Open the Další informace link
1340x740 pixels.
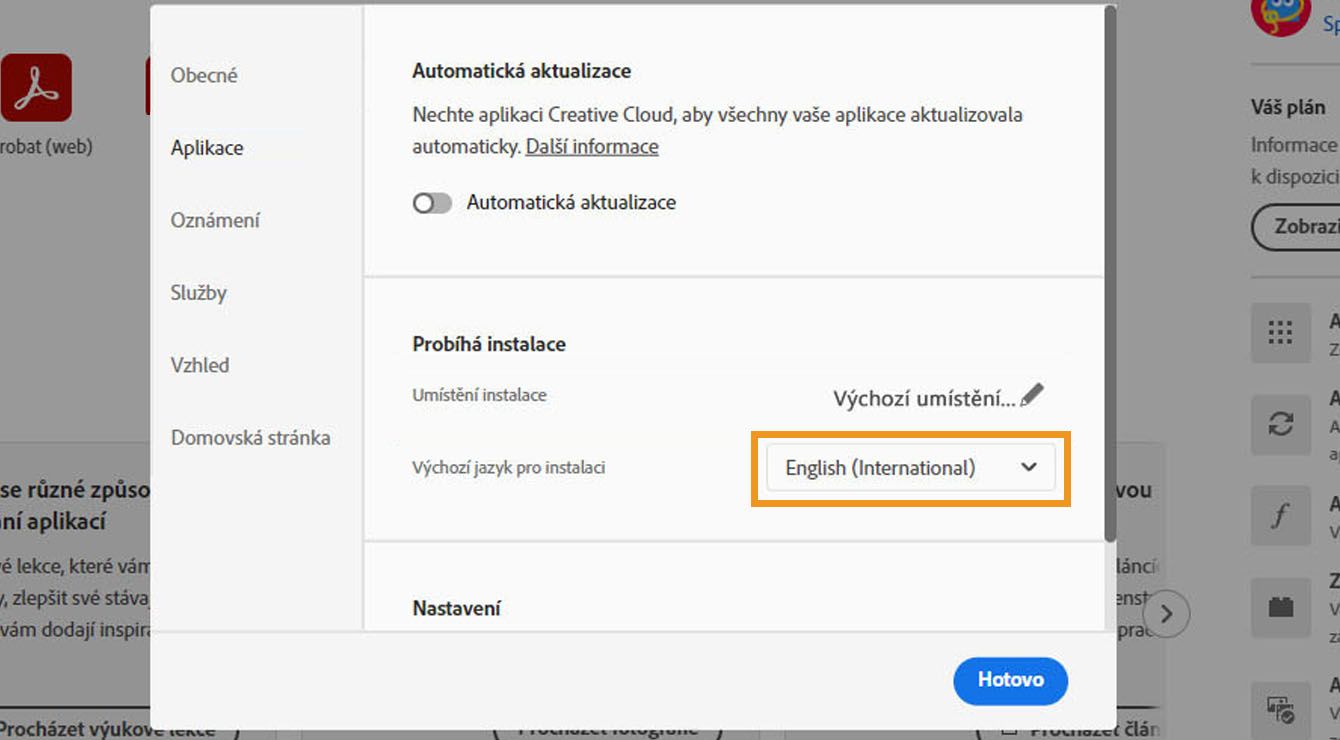(x=591, y=146)
